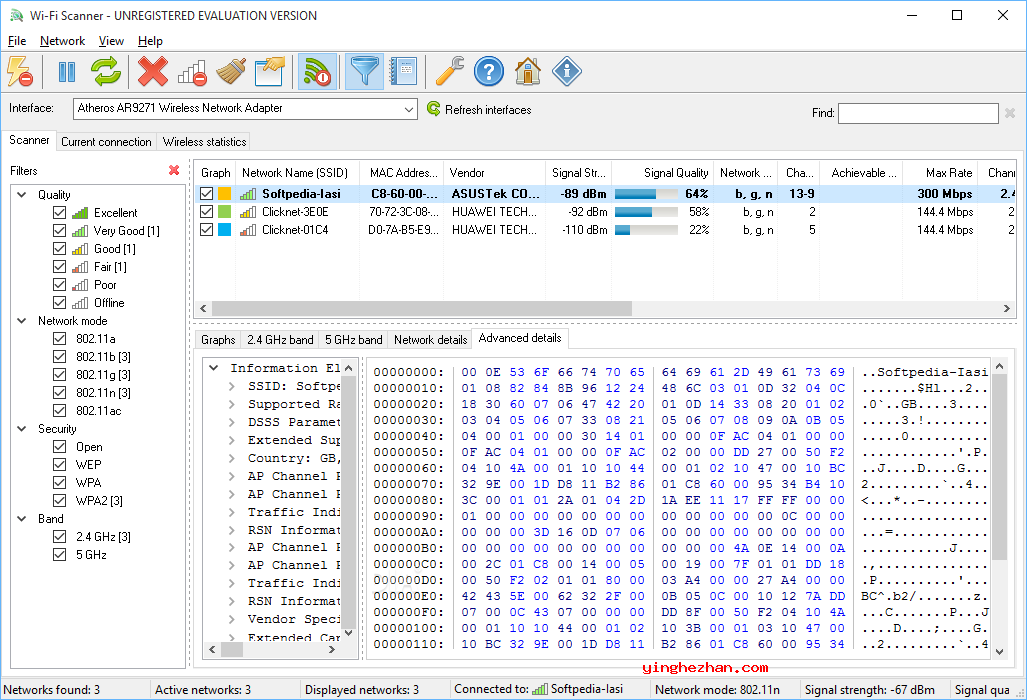
Task: Sort by Signal Quality column header
Action: [x=662, y=173]
